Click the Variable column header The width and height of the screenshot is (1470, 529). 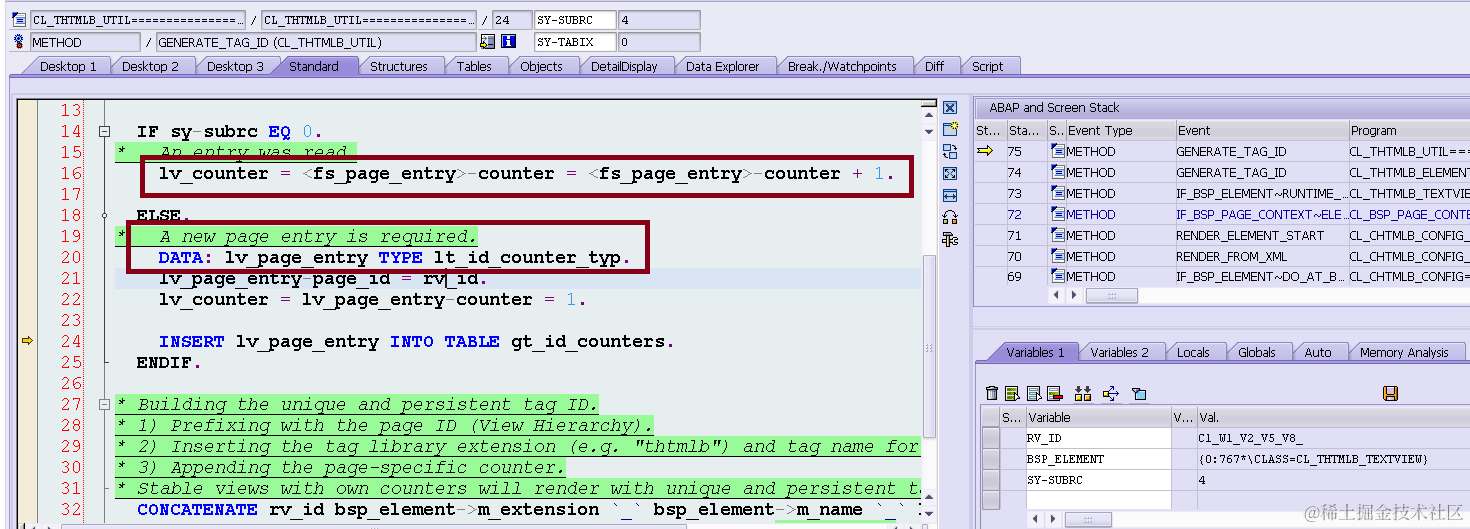pos(1097,417)
